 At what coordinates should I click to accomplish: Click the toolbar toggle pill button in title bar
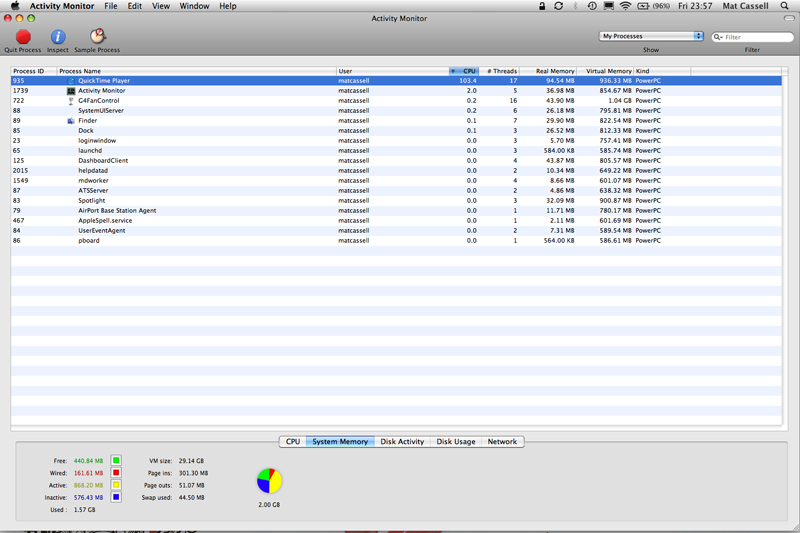click(x=789, y=18)
